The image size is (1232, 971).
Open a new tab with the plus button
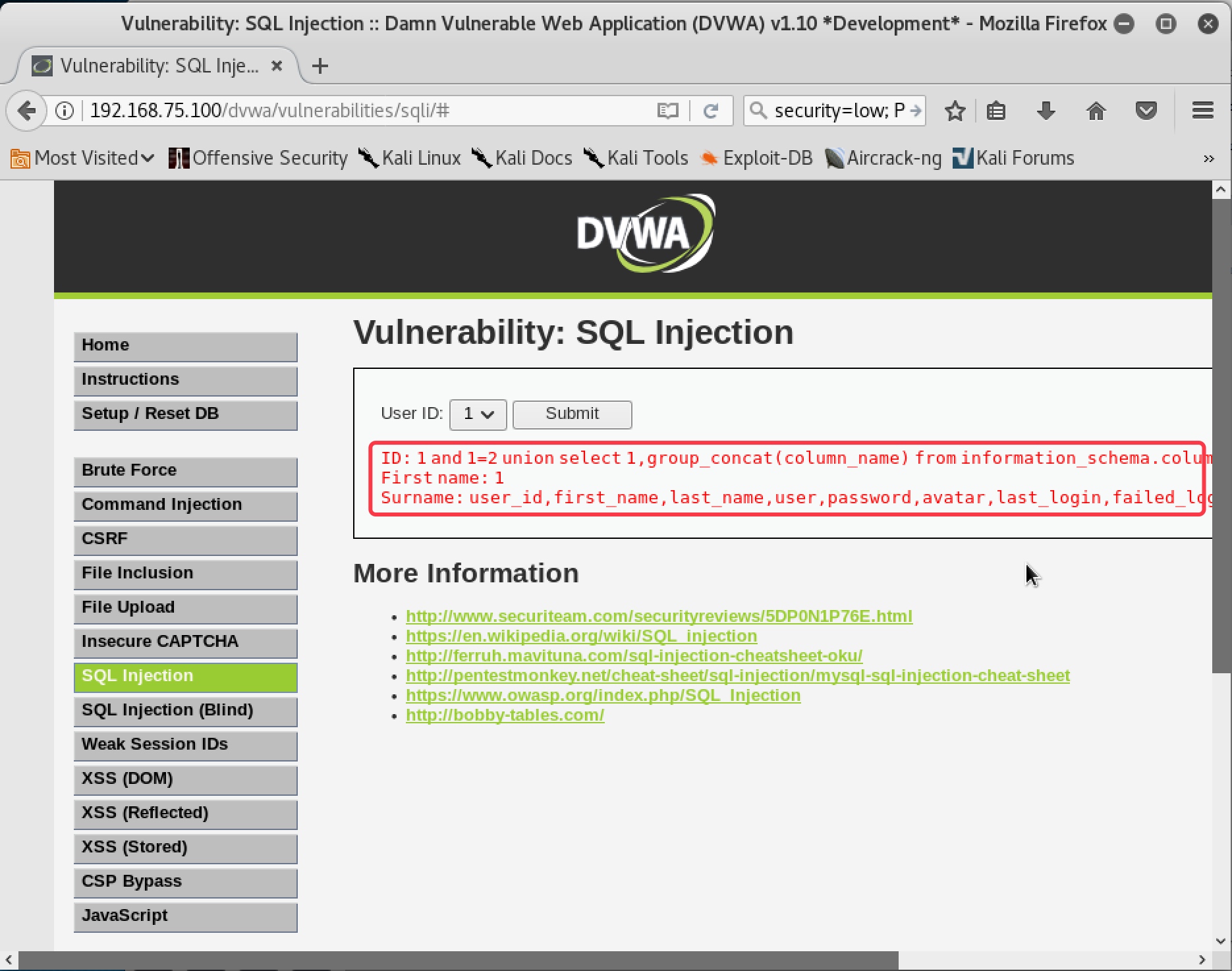point(320,66)
